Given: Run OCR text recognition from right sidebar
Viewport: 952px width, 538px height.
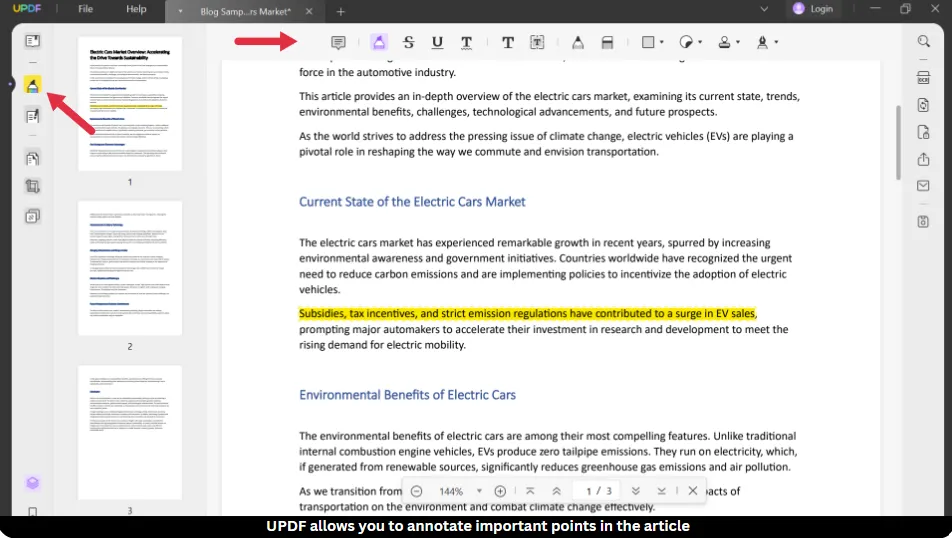Looking at the screenshot, I should pyautogui.click(x=923, y=78).
